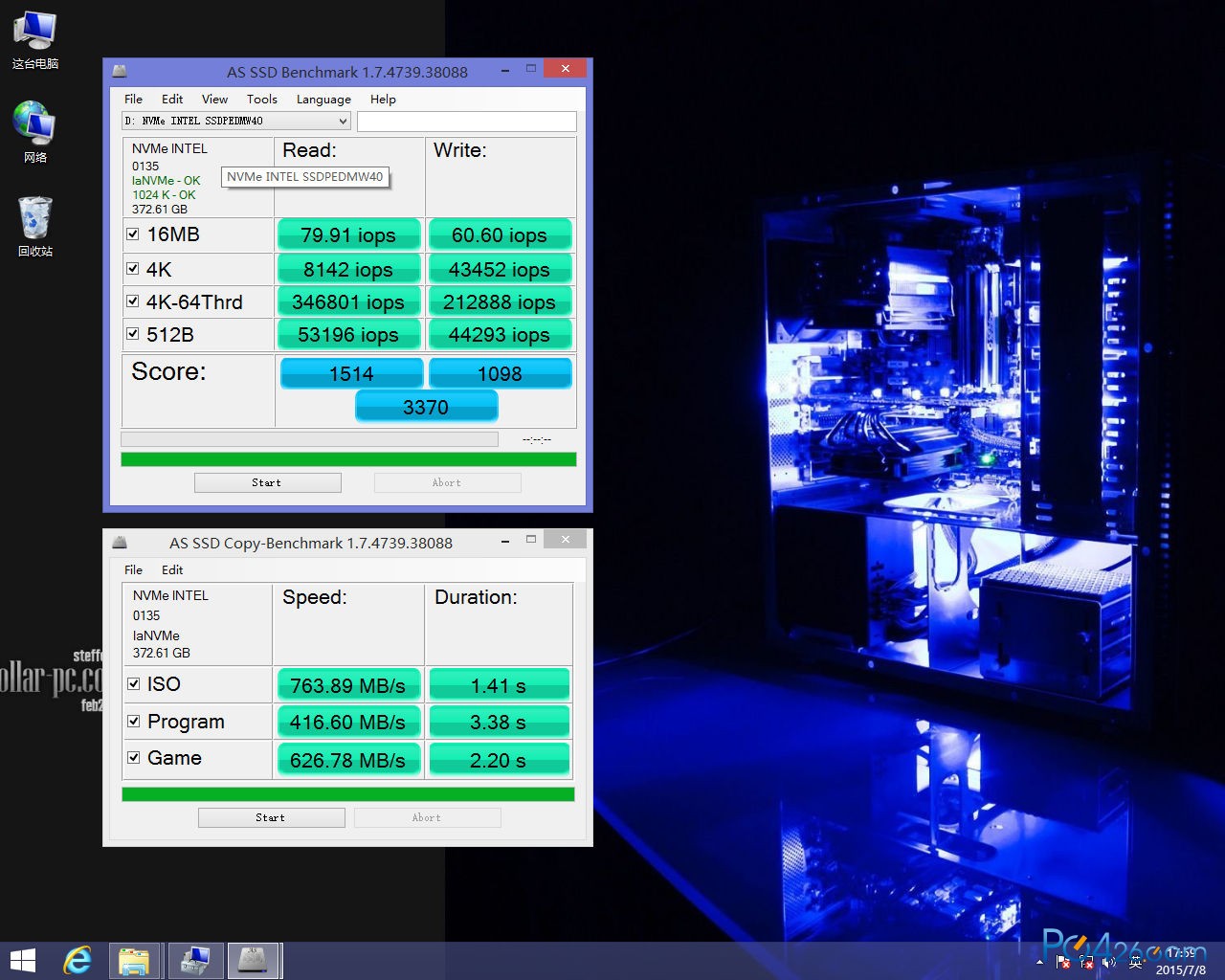The image size is (1225, 980).
Task: Click the ISO speed 763.89 MB/s
Action: [x=348, y=685]
